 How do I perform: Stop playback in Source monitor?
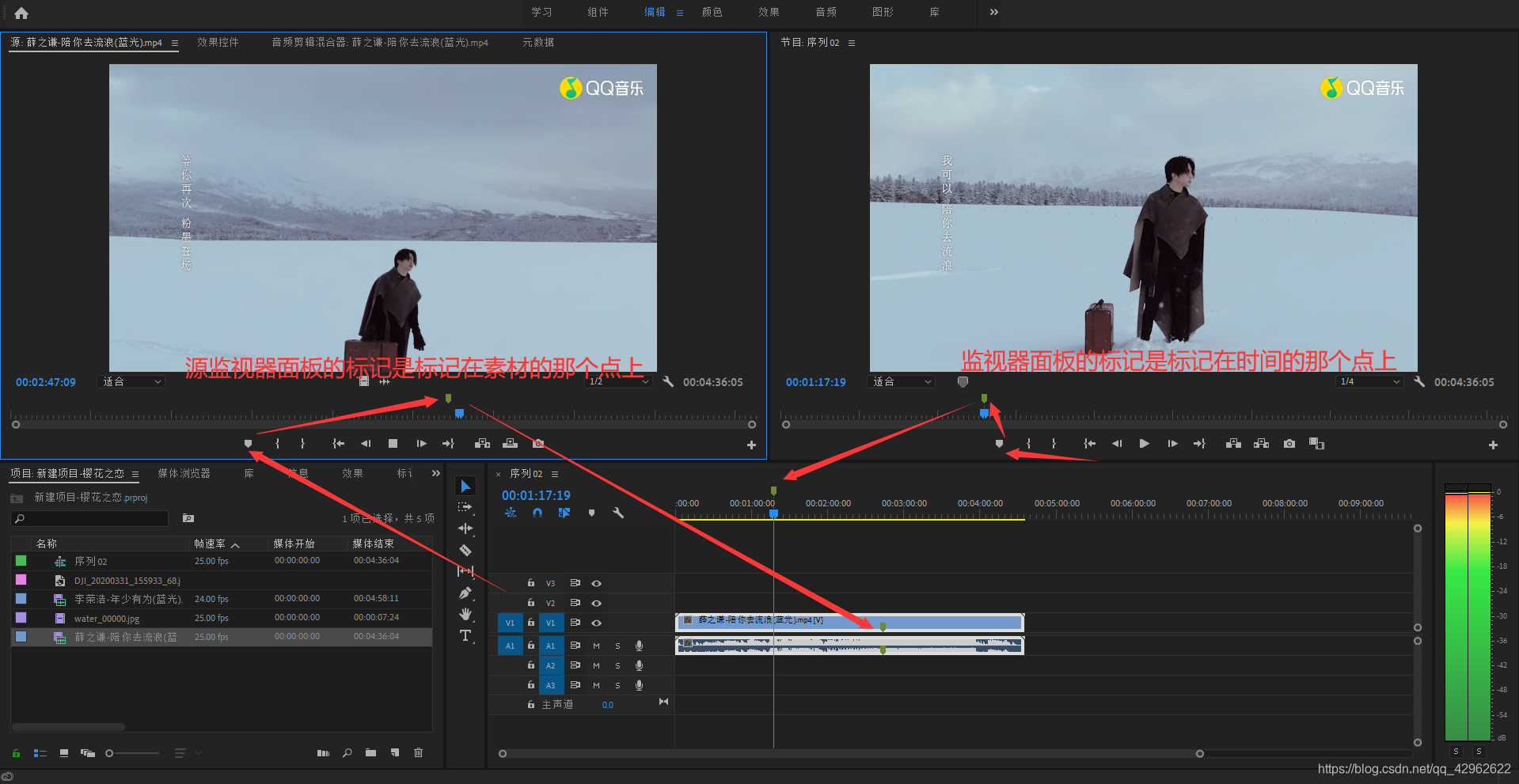[x=393, y=444]
